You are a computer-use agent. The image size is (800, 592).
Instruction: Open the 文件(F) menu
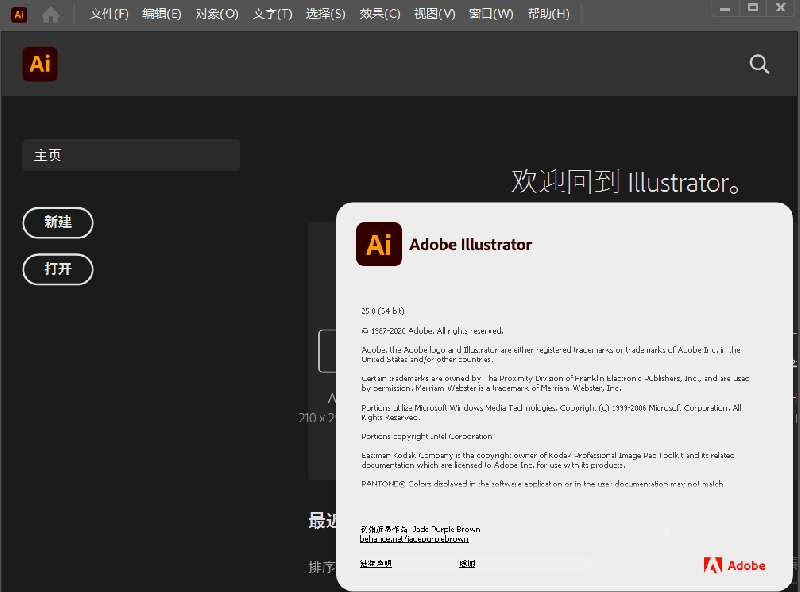(x=108, y=14)
